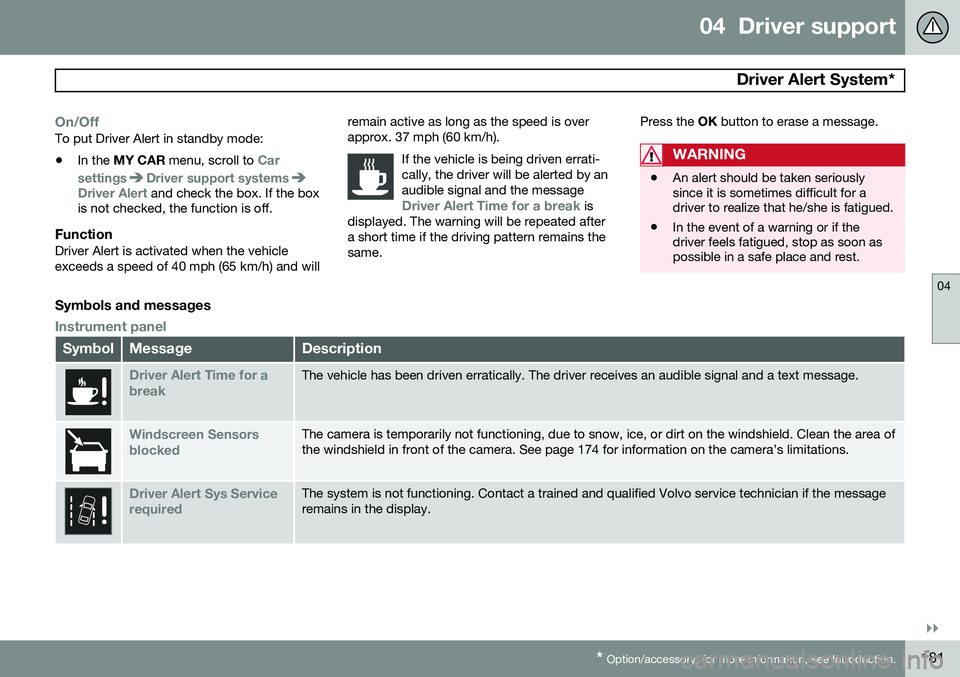Viewport: 960px width, 677px height.
Task: Click the bold 'OK' button reference text
Action: tap(707, 121)
